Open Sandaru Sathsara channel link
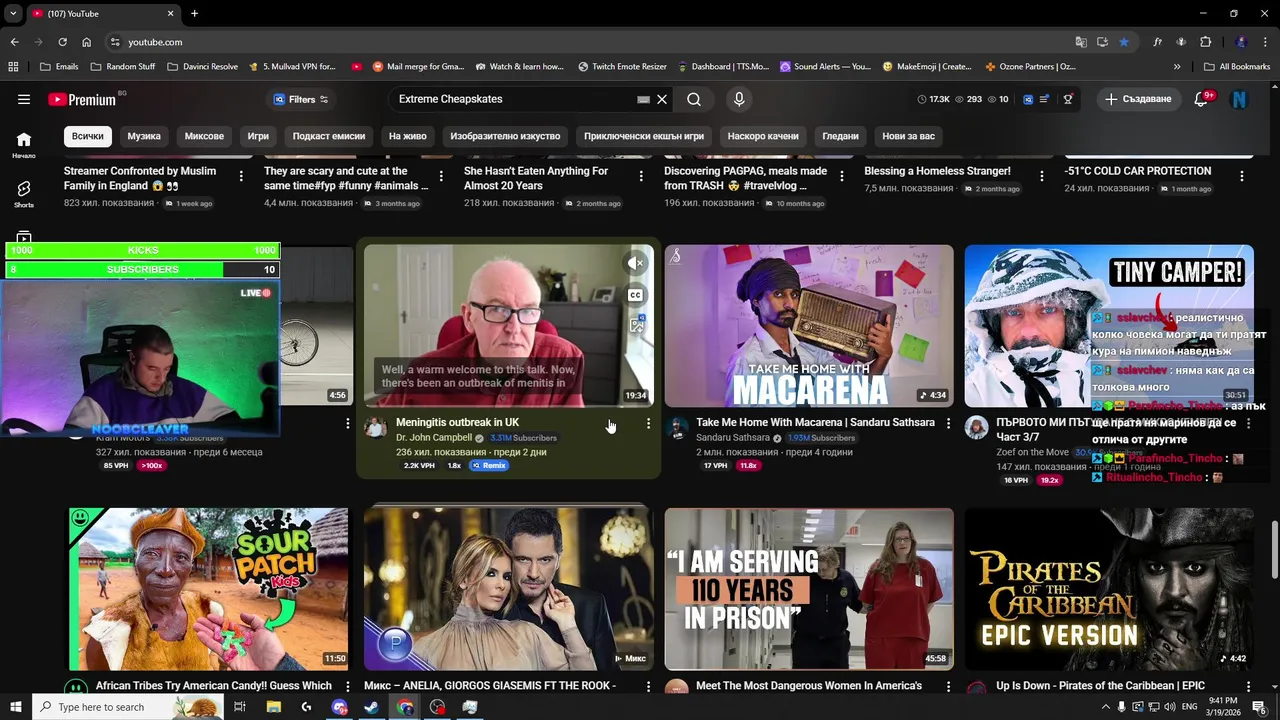The image size is (1280, 720). (733, 438)
